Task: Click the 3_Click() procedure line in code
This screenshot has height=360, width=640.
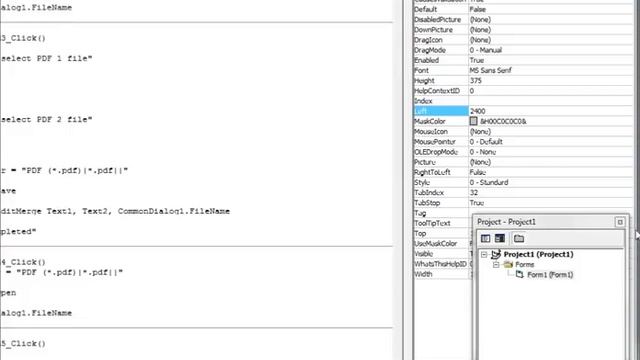Action: pyautogui.click(x=23, y=38)
